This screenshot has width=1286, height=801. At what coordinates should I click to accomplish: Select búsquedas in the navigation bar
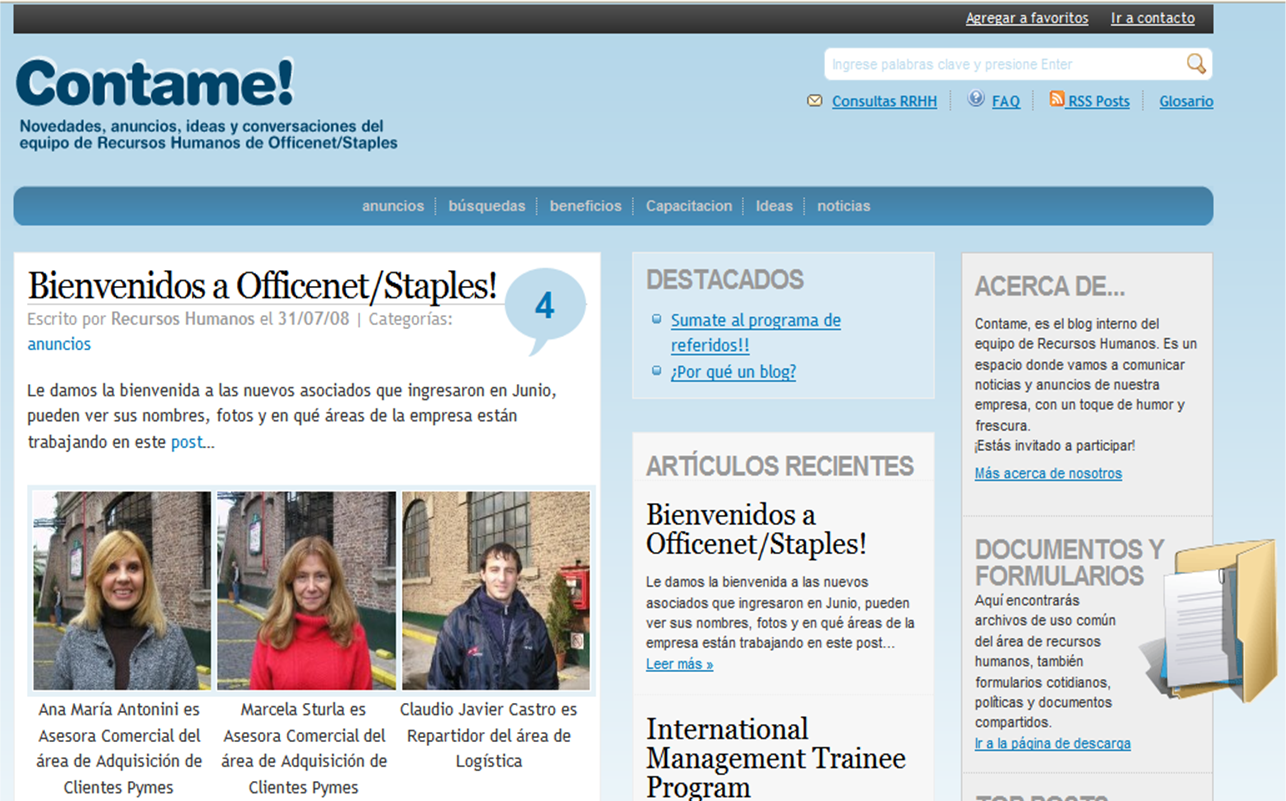487,206
